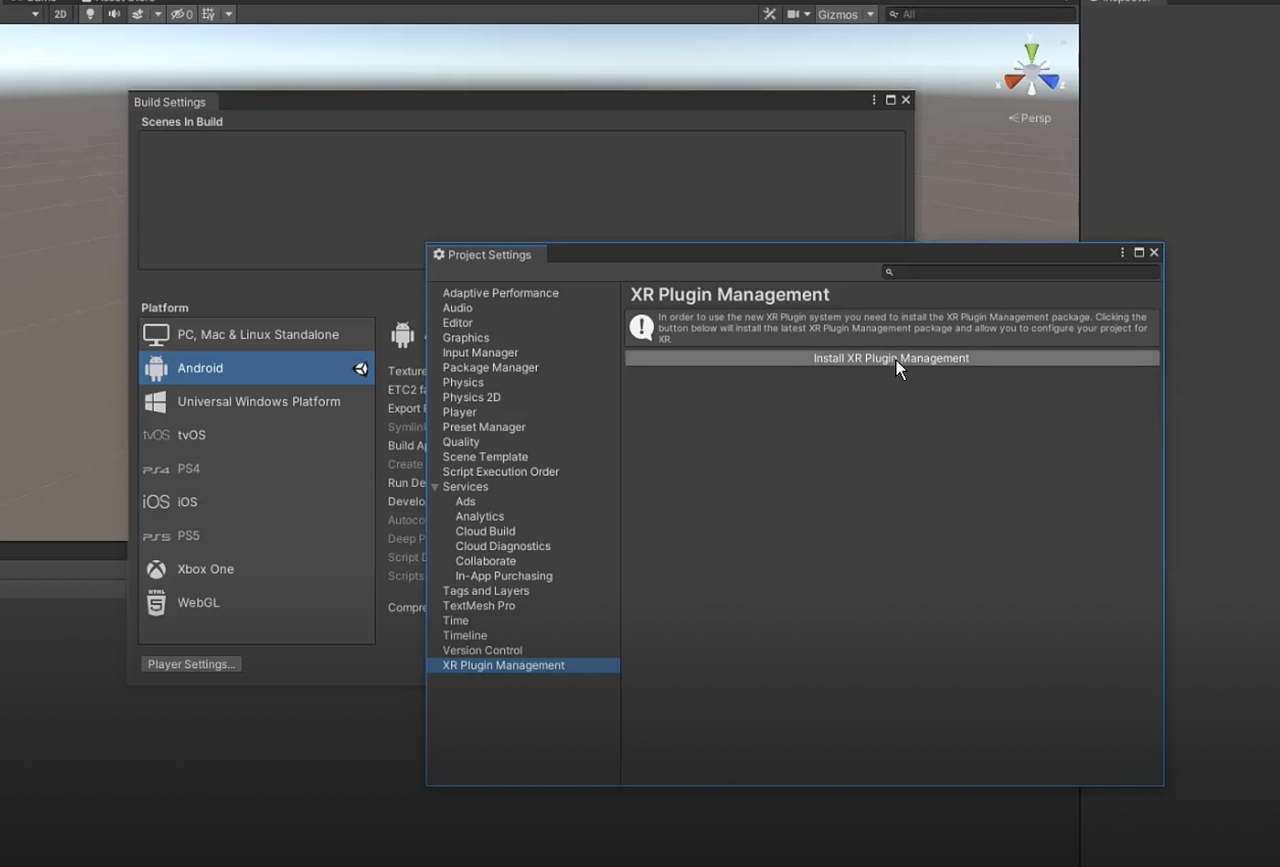Open Gizmos dropdown arrow
The width and height of the screenshot is (1280, 867).
[870, 14]
